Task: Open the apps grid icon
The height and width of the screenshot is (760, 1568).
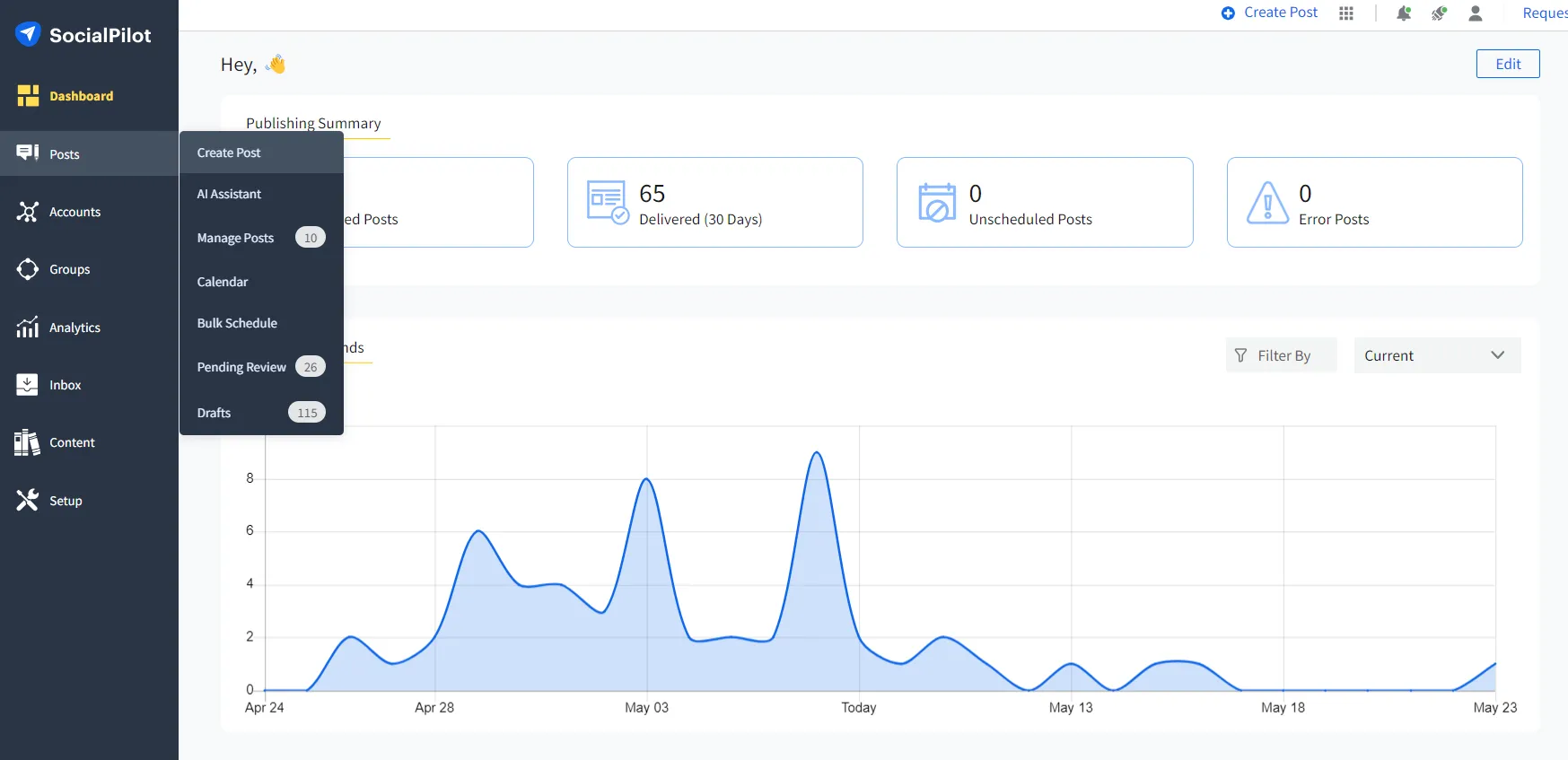Action: point(1346,13)
